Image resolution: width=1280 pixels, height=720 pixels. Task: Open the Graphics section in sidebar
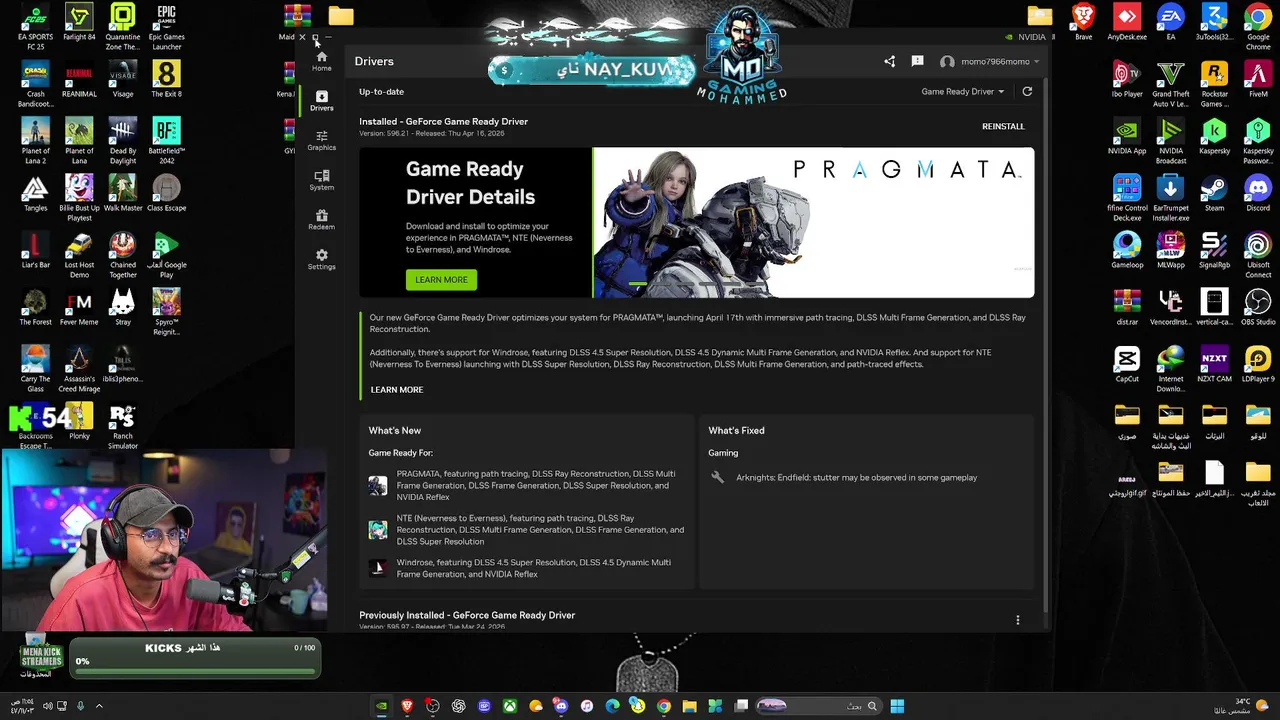pos(321,141)
